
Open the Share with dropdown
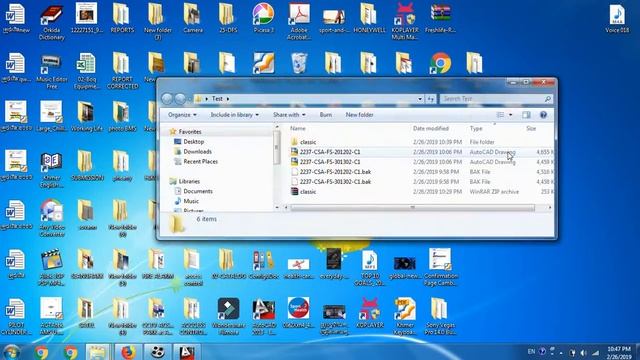[x=289, y=115]
